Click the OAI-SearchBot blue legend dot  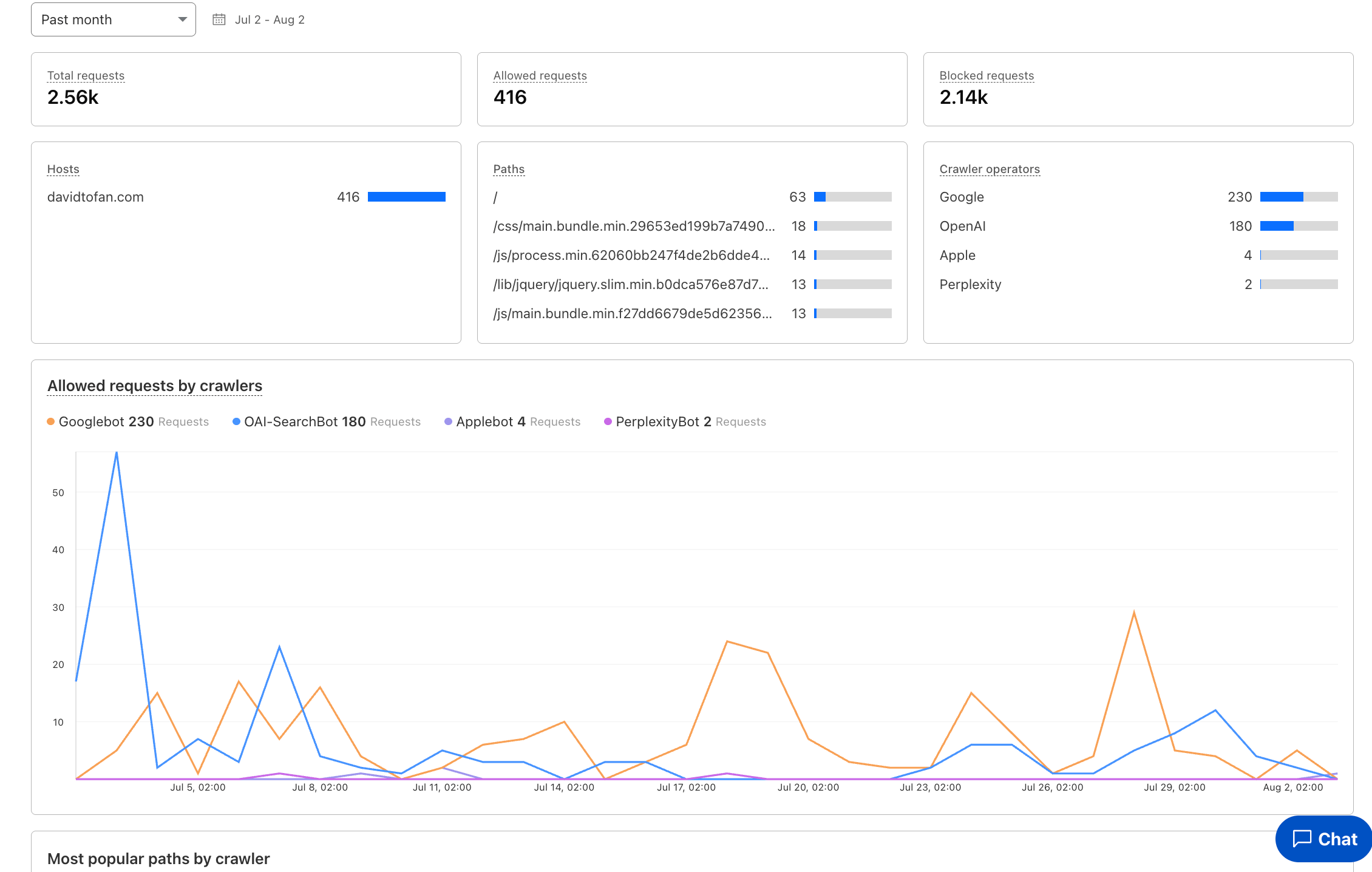pyautogui.click(x=236, y=421)
